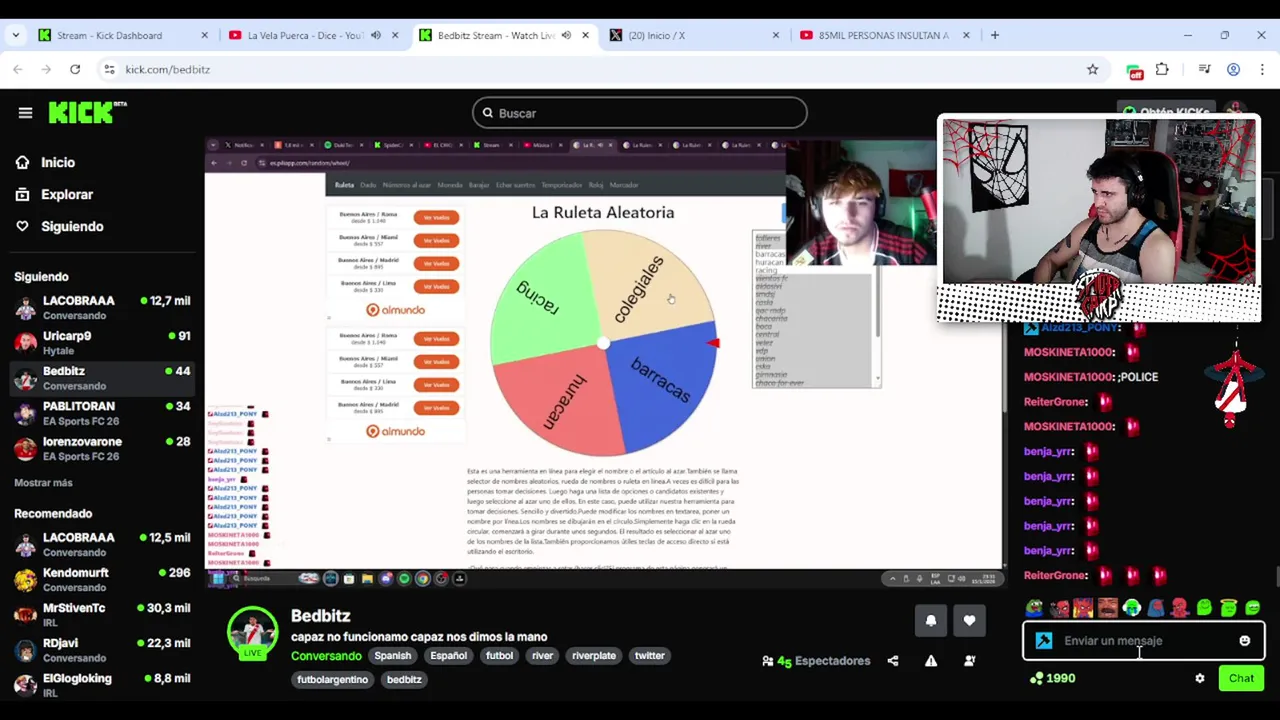1280x720 pixels.
Task: Switch to Stream - Kick Dashboard tab
Action: point(122,35)
